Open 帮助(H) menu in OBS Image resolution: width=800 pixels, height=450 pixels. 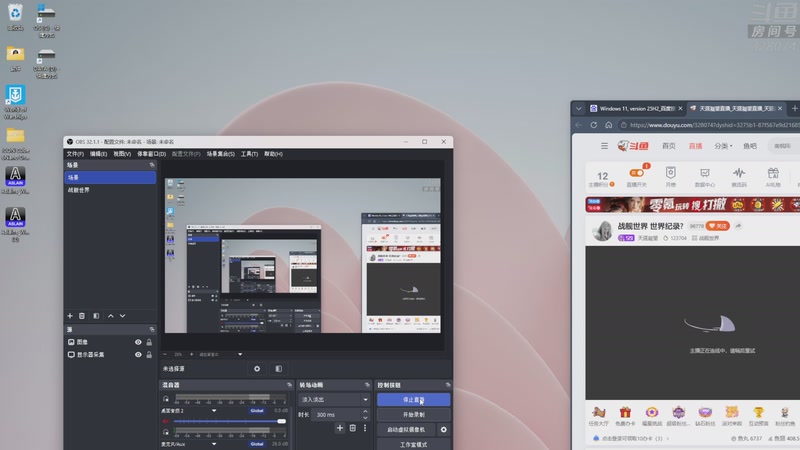(x=273, y=154)
